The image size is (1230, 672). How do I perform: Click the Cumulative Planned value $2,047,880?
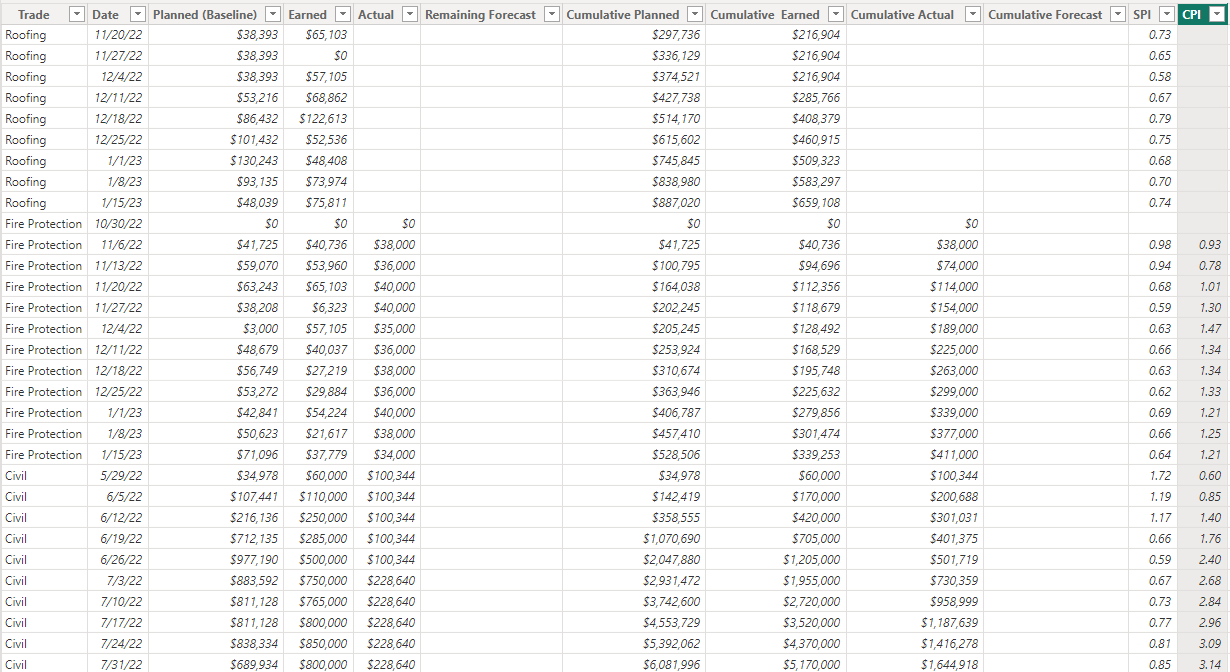[672, 560]
